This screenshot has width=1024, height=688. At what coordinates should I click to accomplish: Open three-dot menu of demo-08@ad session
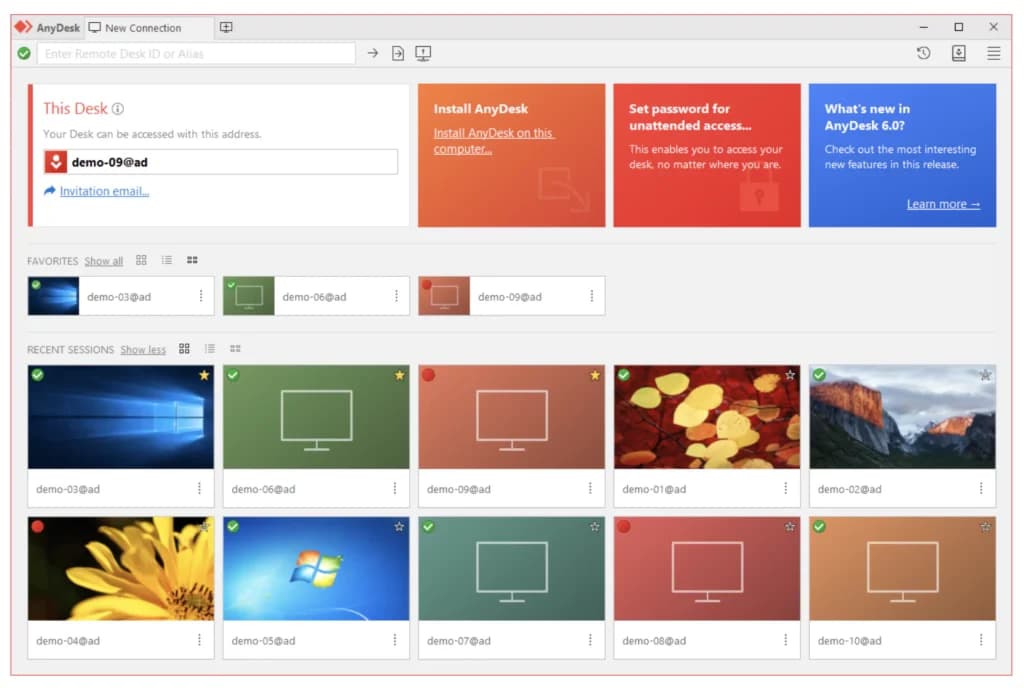[x=785, y=640]
